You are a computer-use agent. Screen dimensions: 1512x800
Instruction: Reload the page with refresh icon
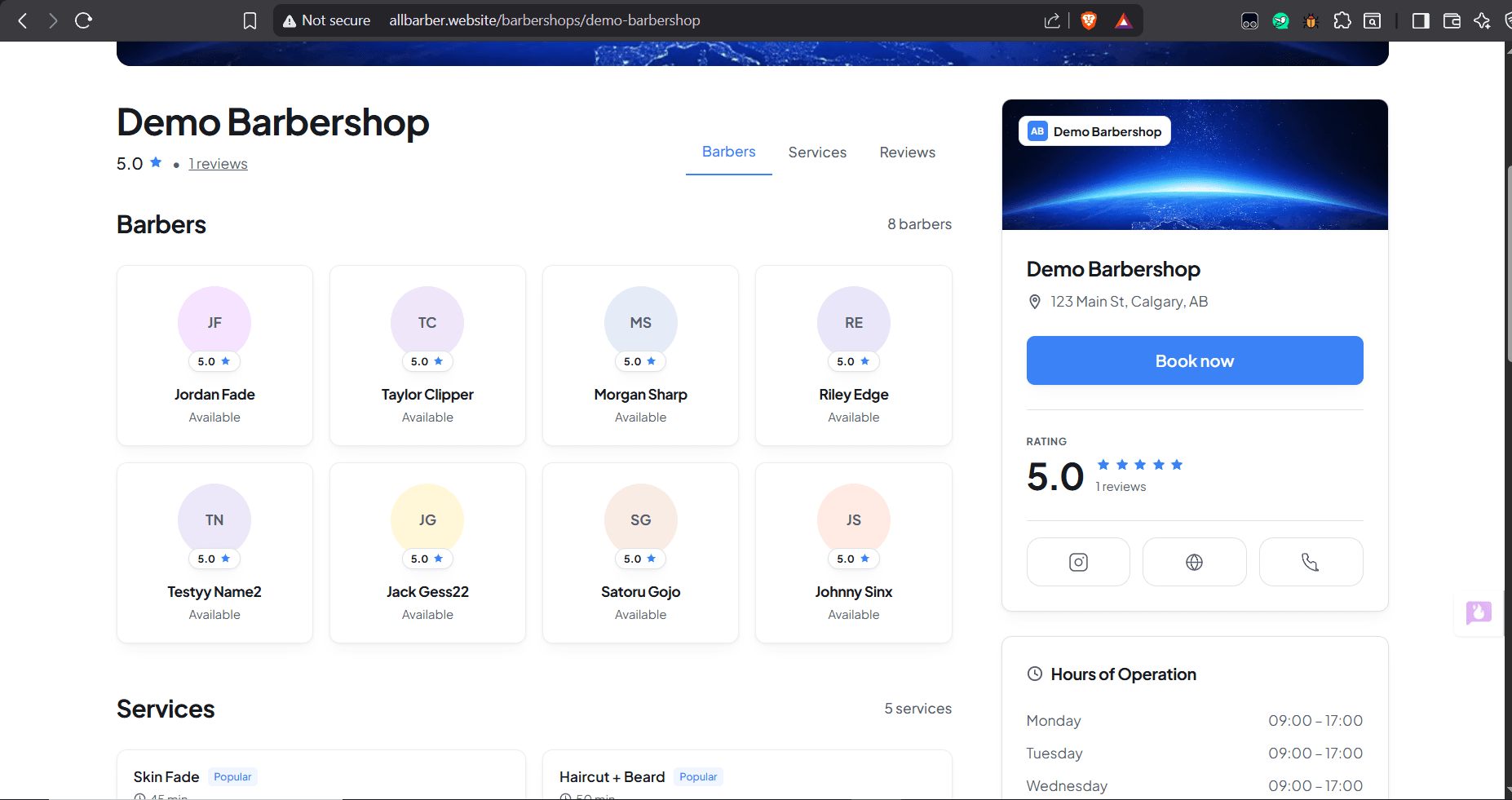coord(83,20)
